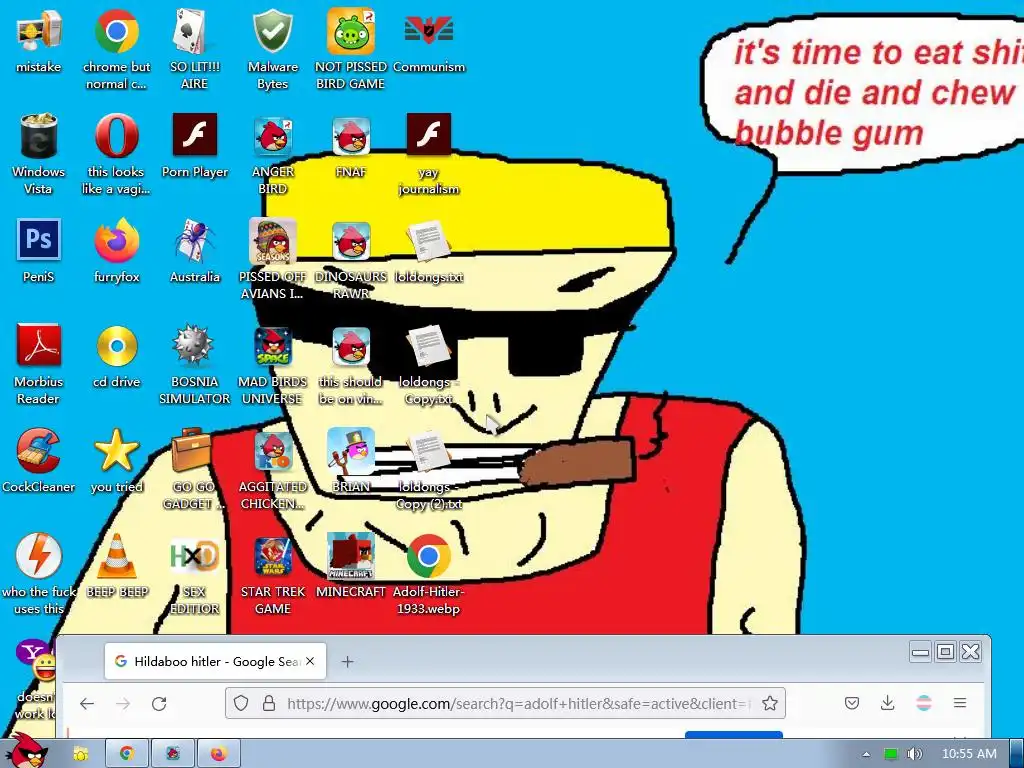Open the 'BOSNIA SIMULATOR' Minesweeper icon

(x=194, y=345)
